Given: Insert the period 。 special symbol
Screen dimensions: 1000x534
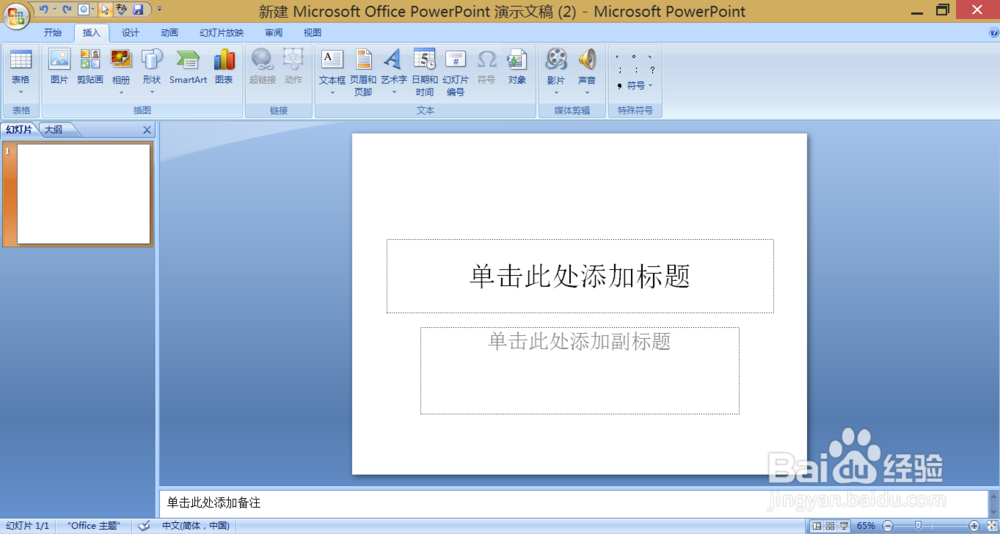Looking at the screenshot, I should (633, 56).
